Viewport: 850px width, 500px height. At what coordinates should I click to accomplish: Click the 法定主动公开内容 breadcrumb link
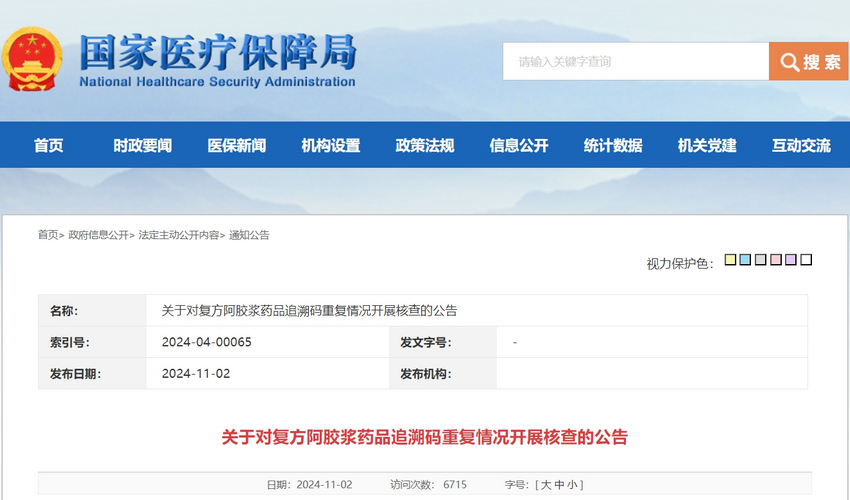[178, 235]
